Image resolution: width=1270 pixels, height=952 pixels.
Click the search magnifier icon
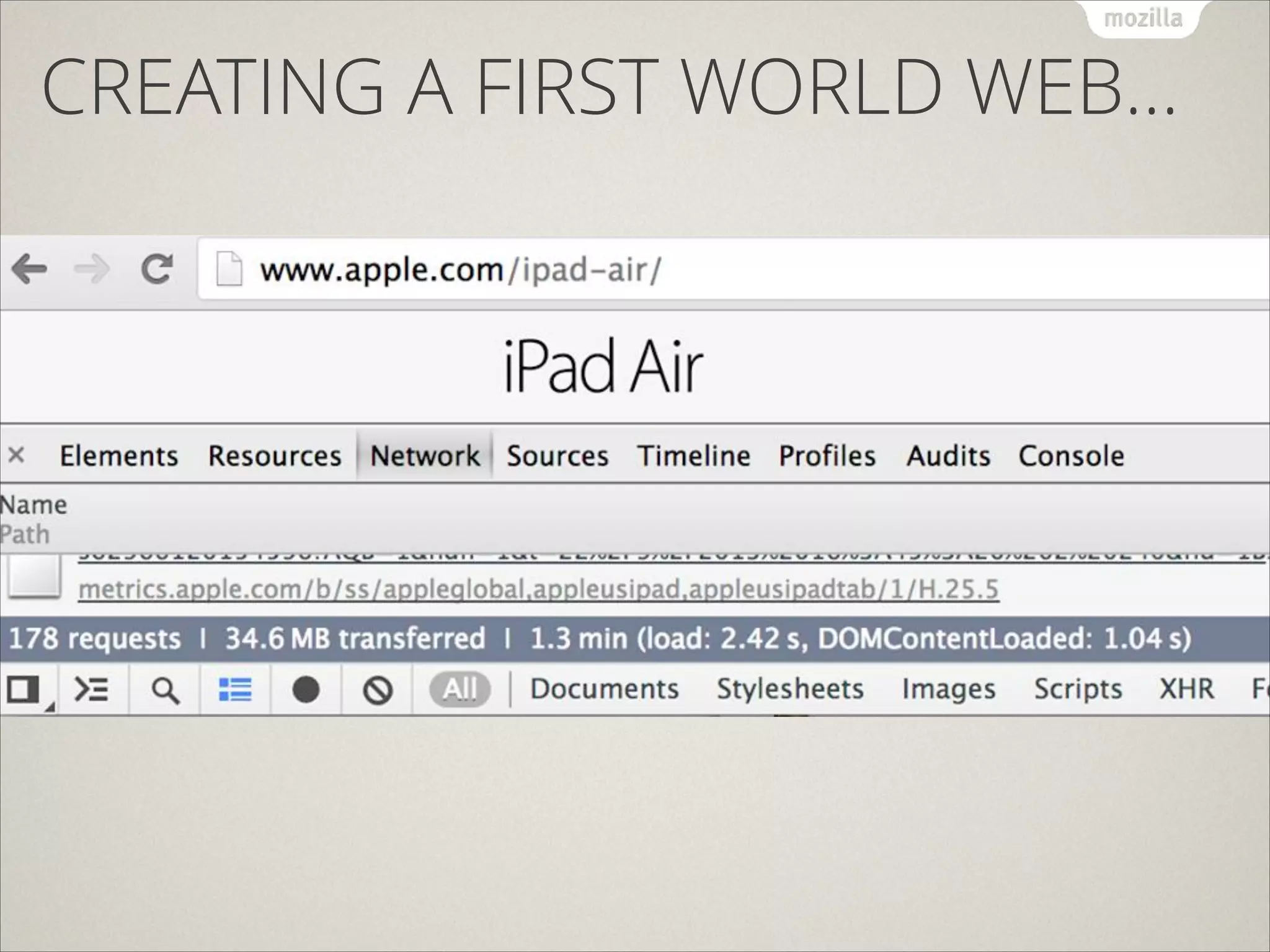tap(165, 690)
